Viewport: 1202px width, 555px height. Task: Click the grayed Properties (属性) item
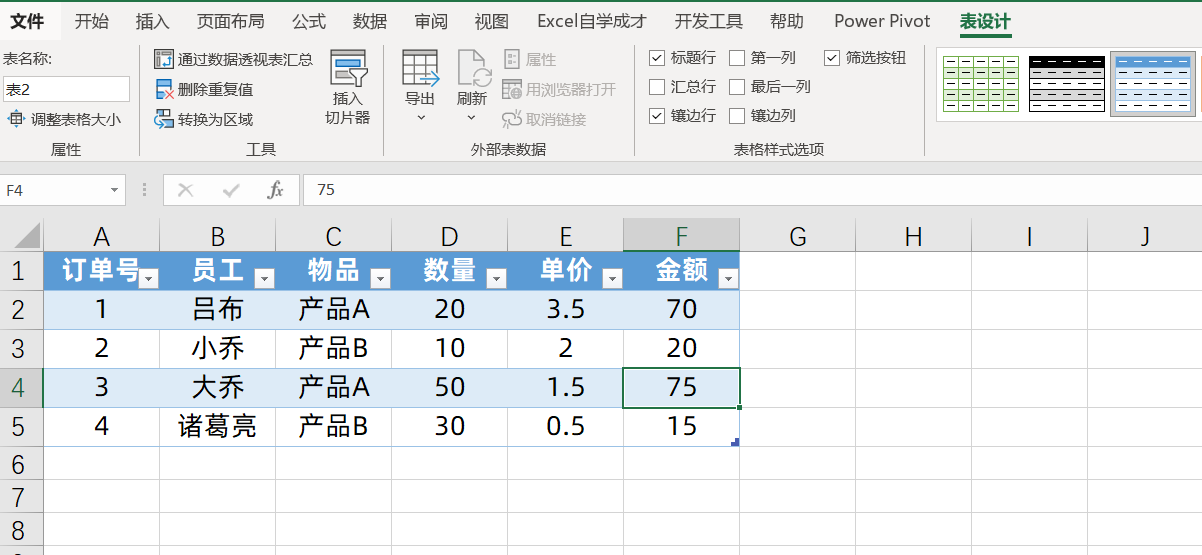[530, 59]
